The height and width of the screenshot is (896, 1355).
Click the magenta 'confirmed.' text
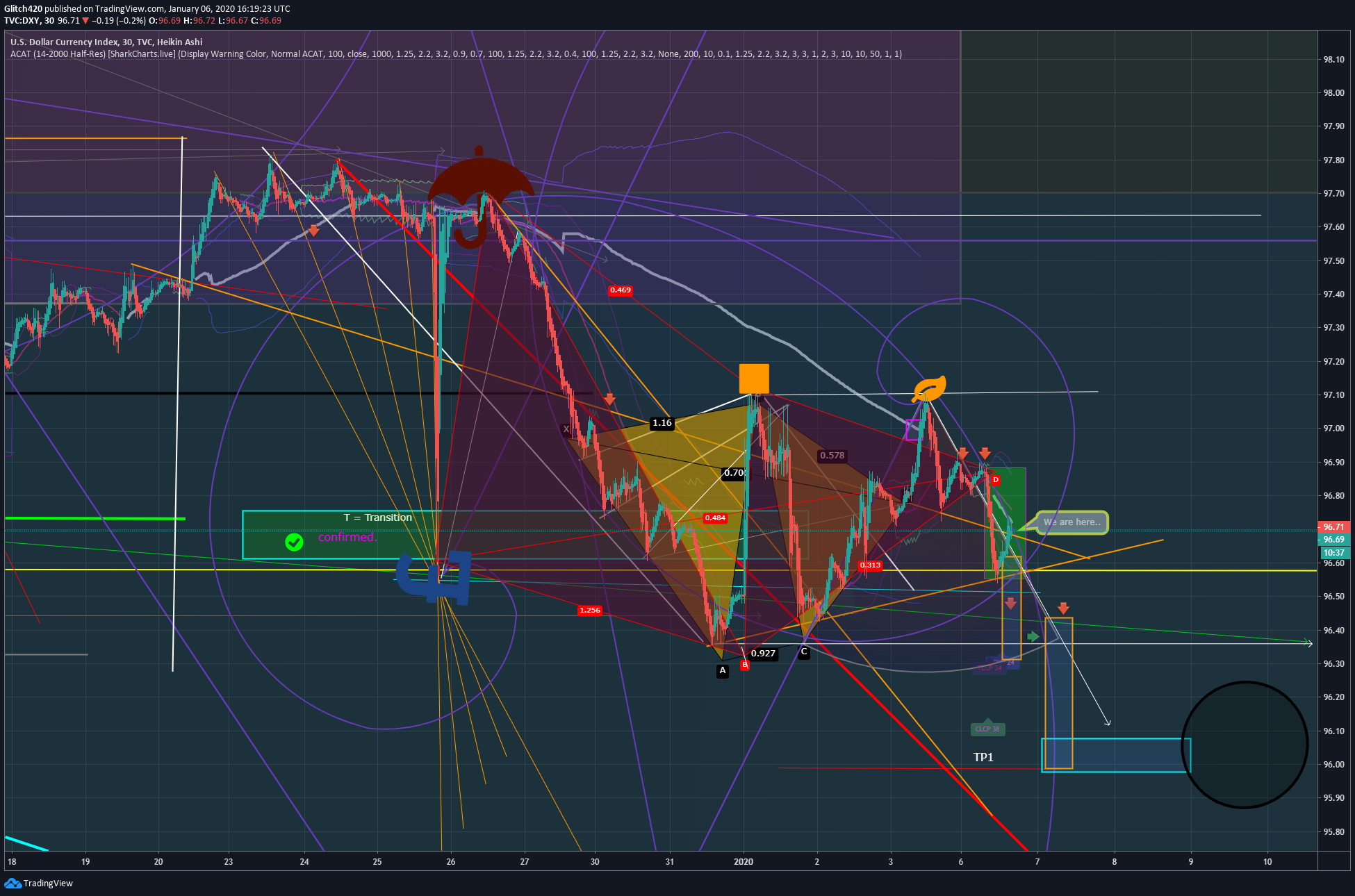347,537
